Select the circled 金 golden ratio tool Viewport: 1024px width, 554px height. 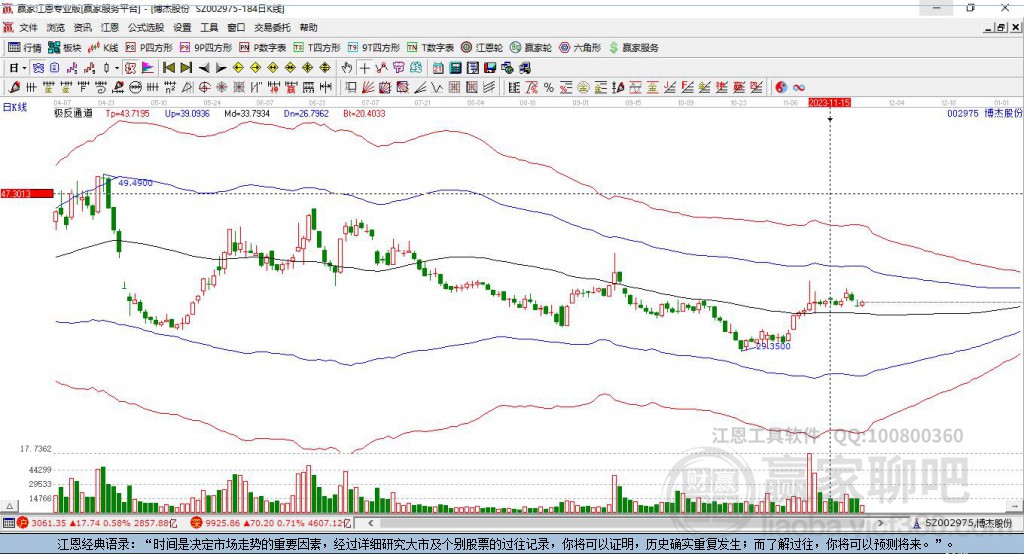pos(583,87)
